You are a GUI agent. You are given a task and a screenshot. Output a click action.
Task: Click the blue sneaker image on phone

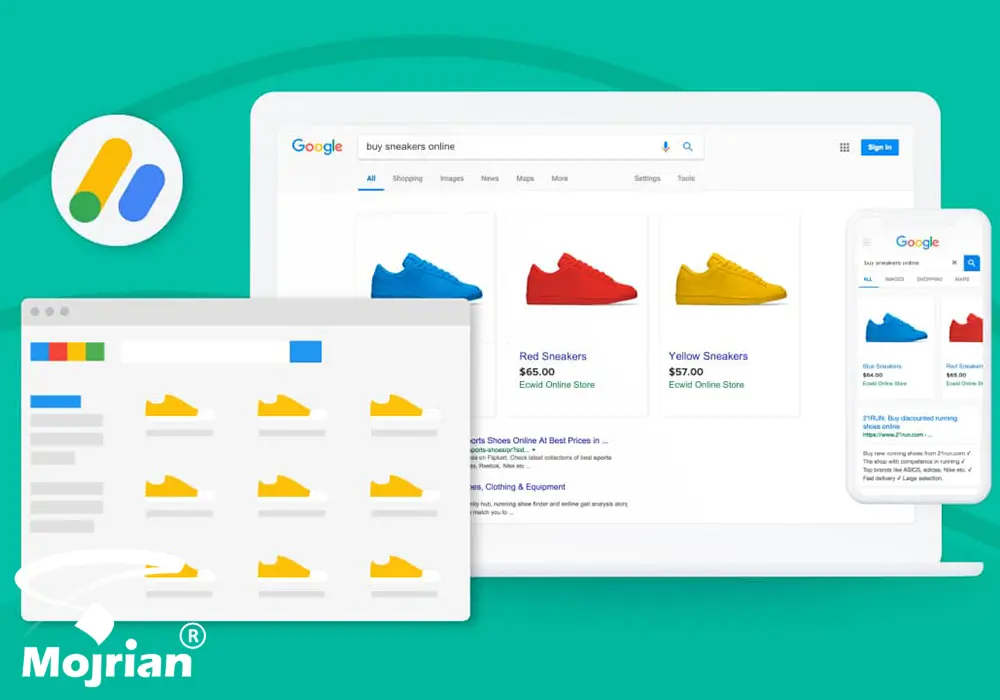coord(896,327)
